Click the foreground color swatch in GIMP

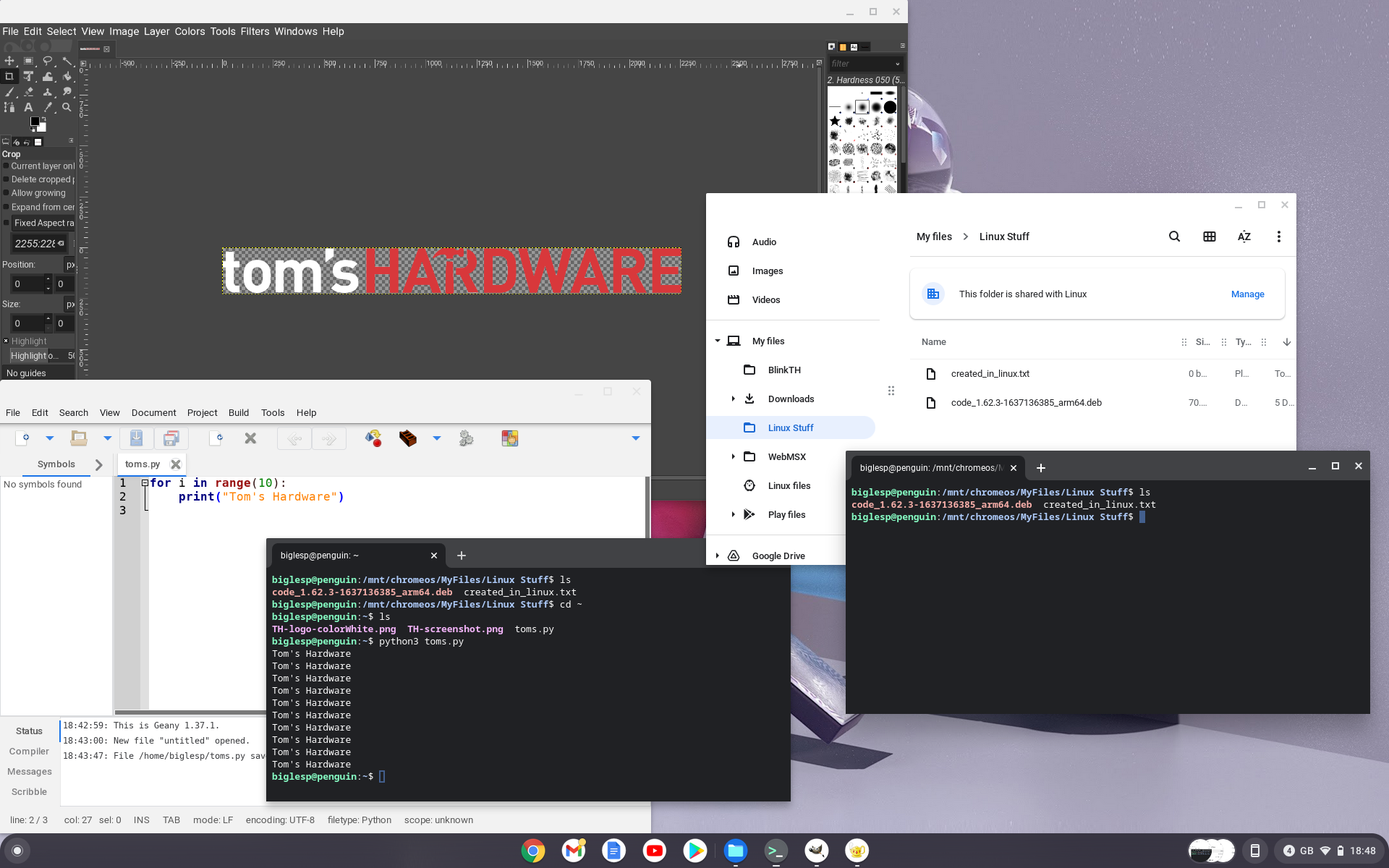tap(34, 121)
